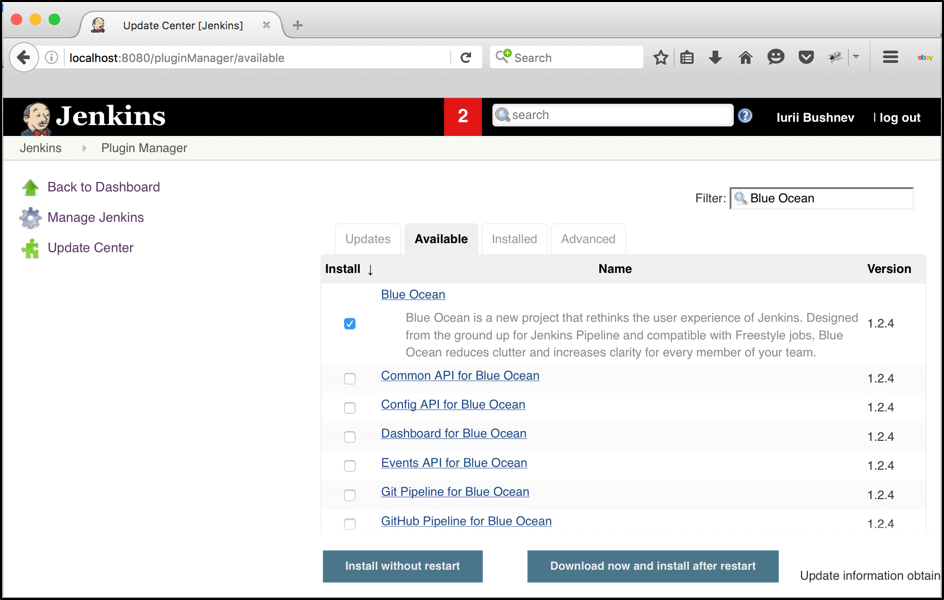This screenshot has height=600, width=944.
Task: Open the Advanced tab
Action: [x=588, y=239]
